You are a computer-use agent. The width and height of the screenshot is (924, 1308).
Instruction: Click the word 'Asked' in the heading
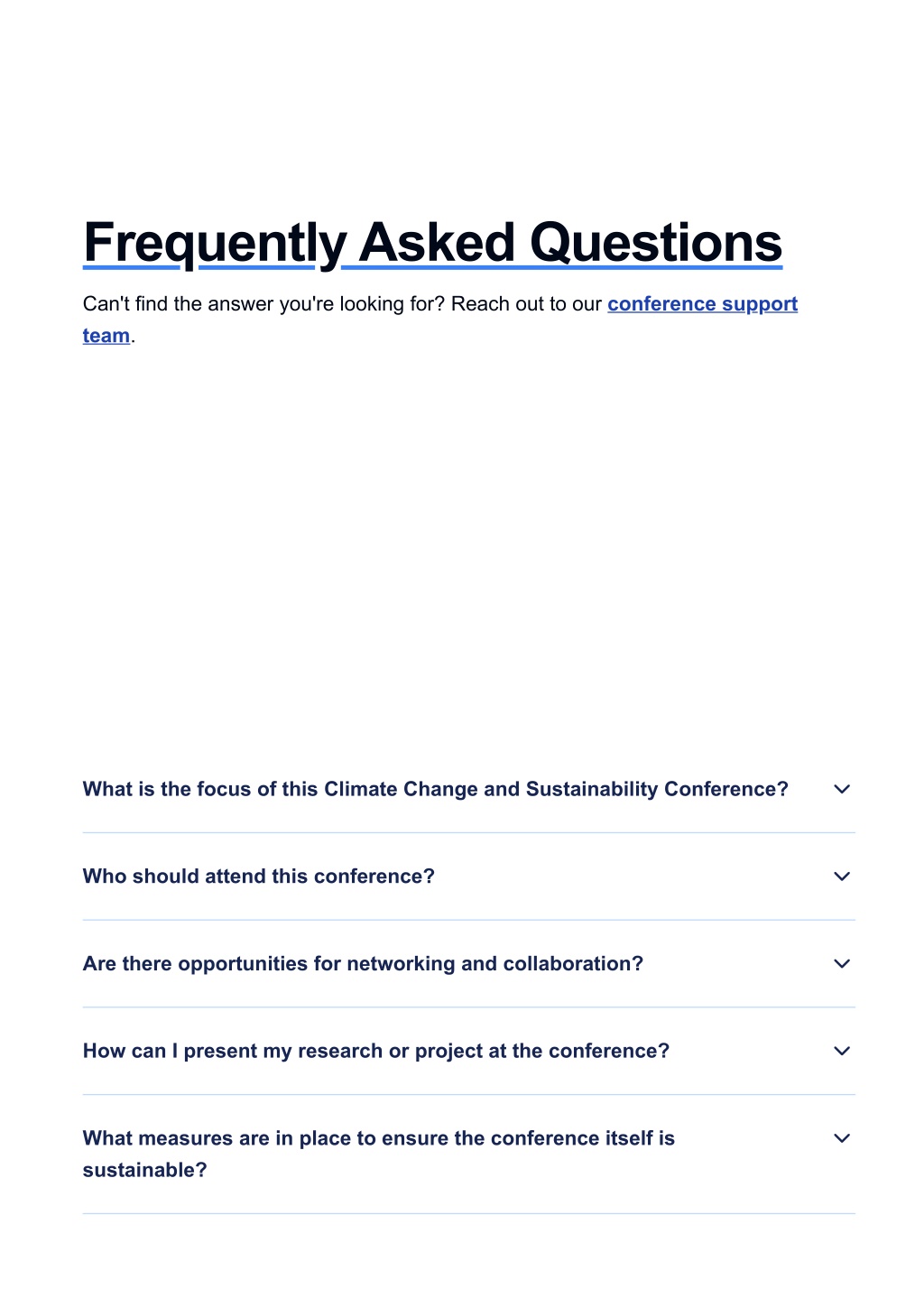pyautogui.click(x=437, y=243)
